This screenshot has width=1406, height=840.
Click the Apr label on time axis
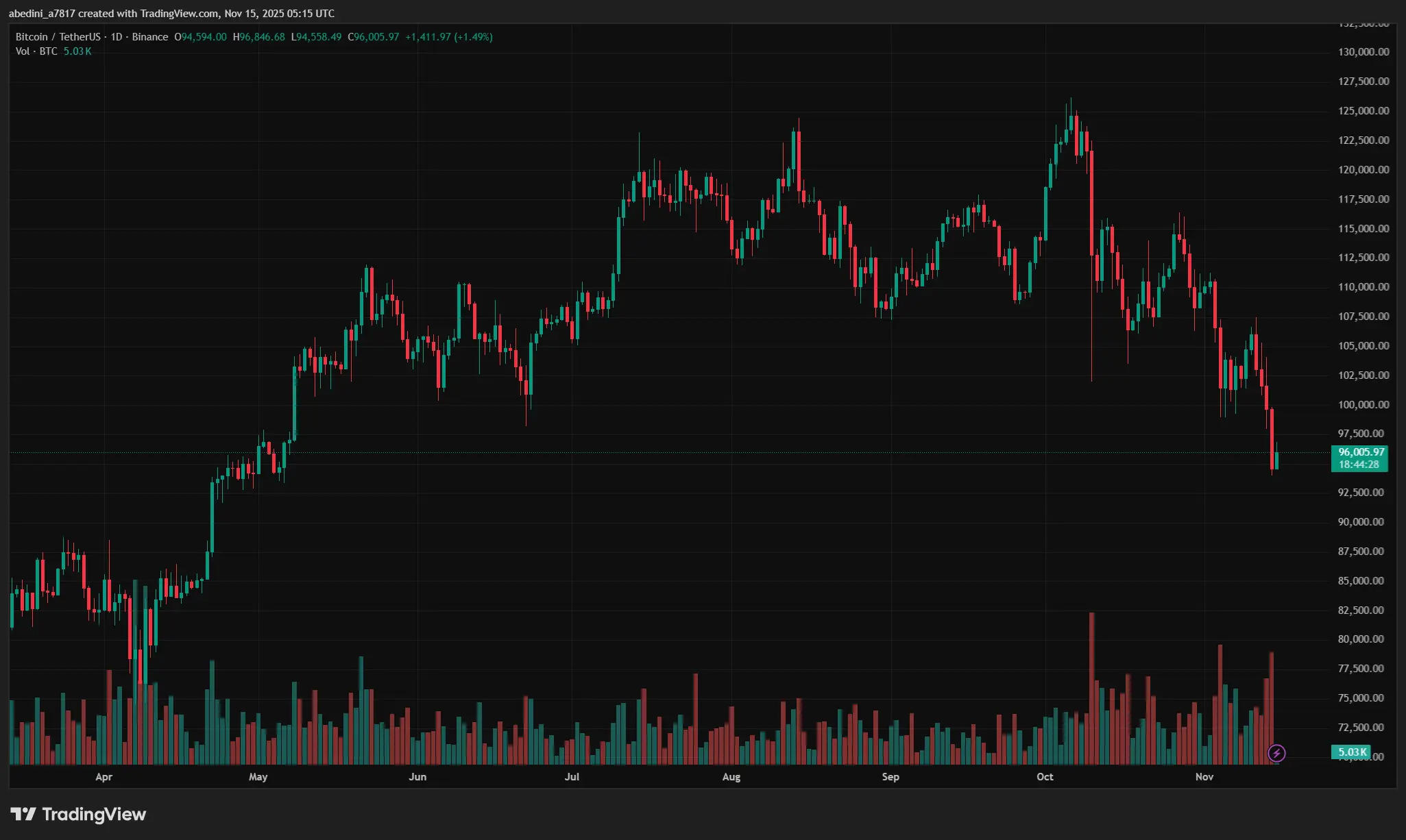(104, 776)
